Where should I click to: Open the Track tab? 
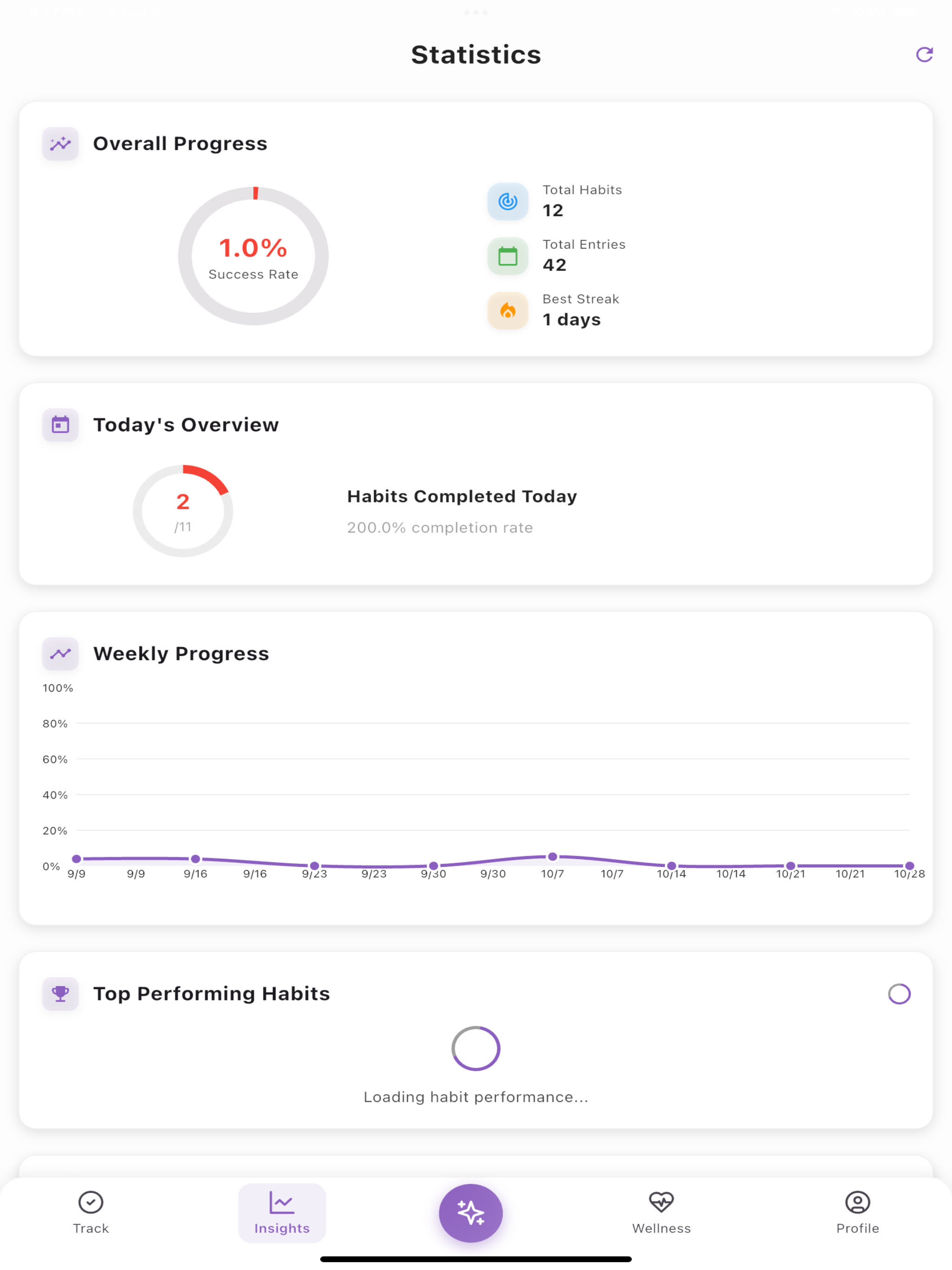click(x=91, y=1212)
